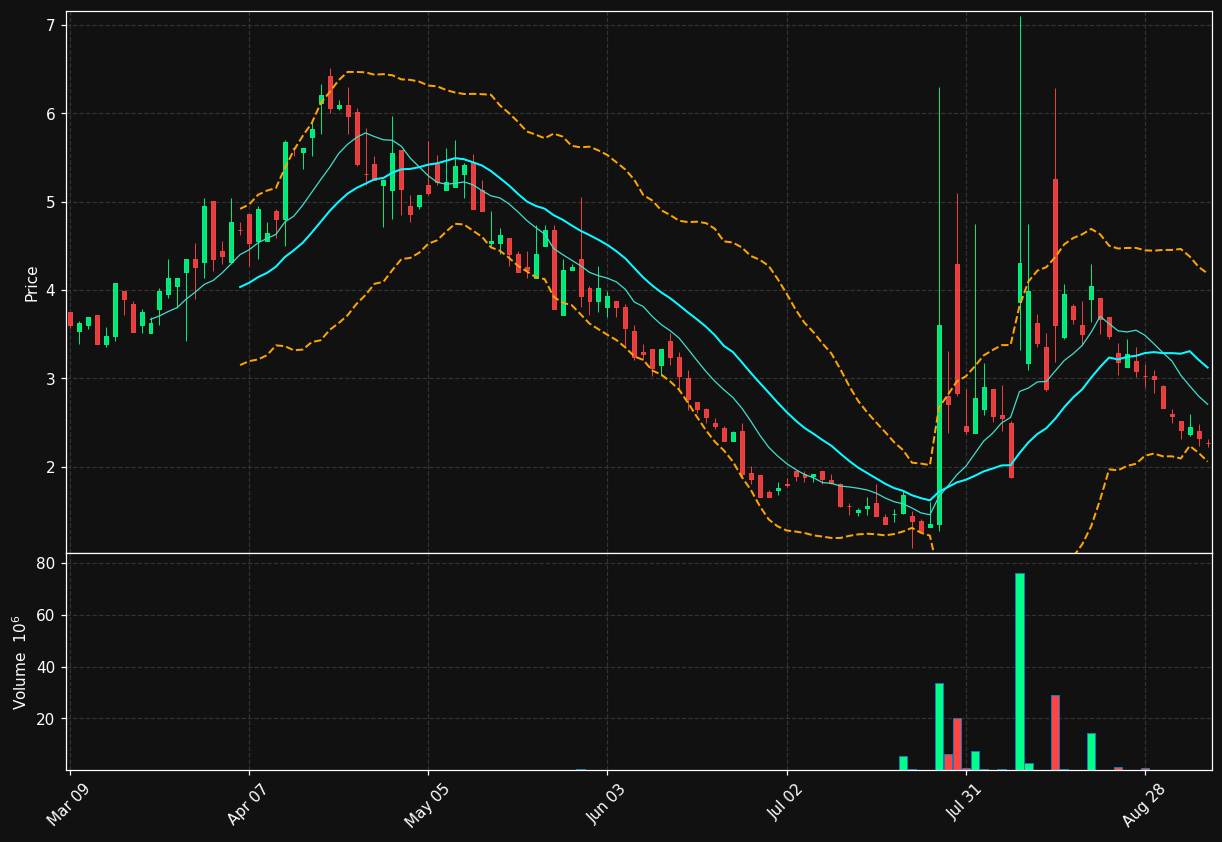
Task: Click price axis tick label 2
Action: click(x=50, y=467)
